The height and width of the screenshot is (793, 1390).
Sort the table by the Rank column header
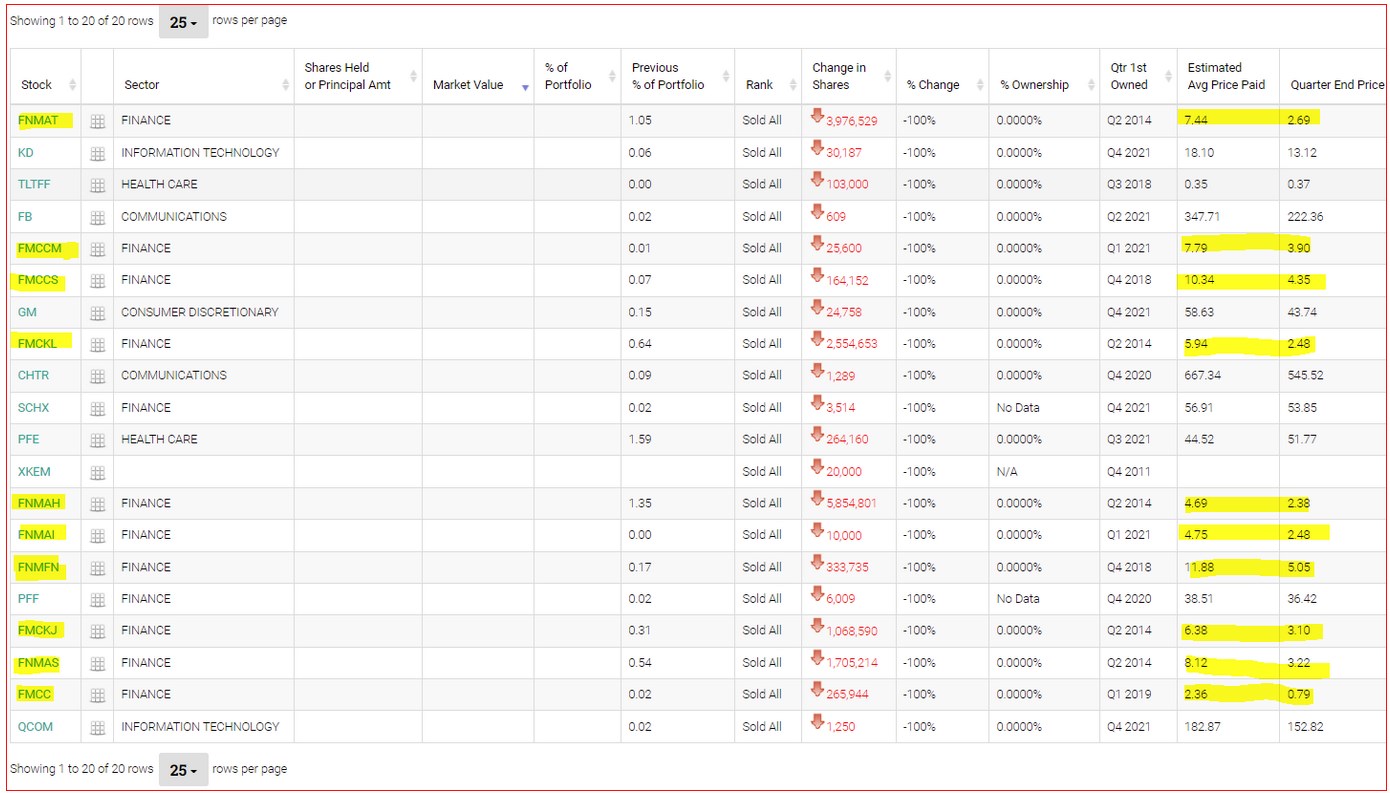click(x=759, y=85)
